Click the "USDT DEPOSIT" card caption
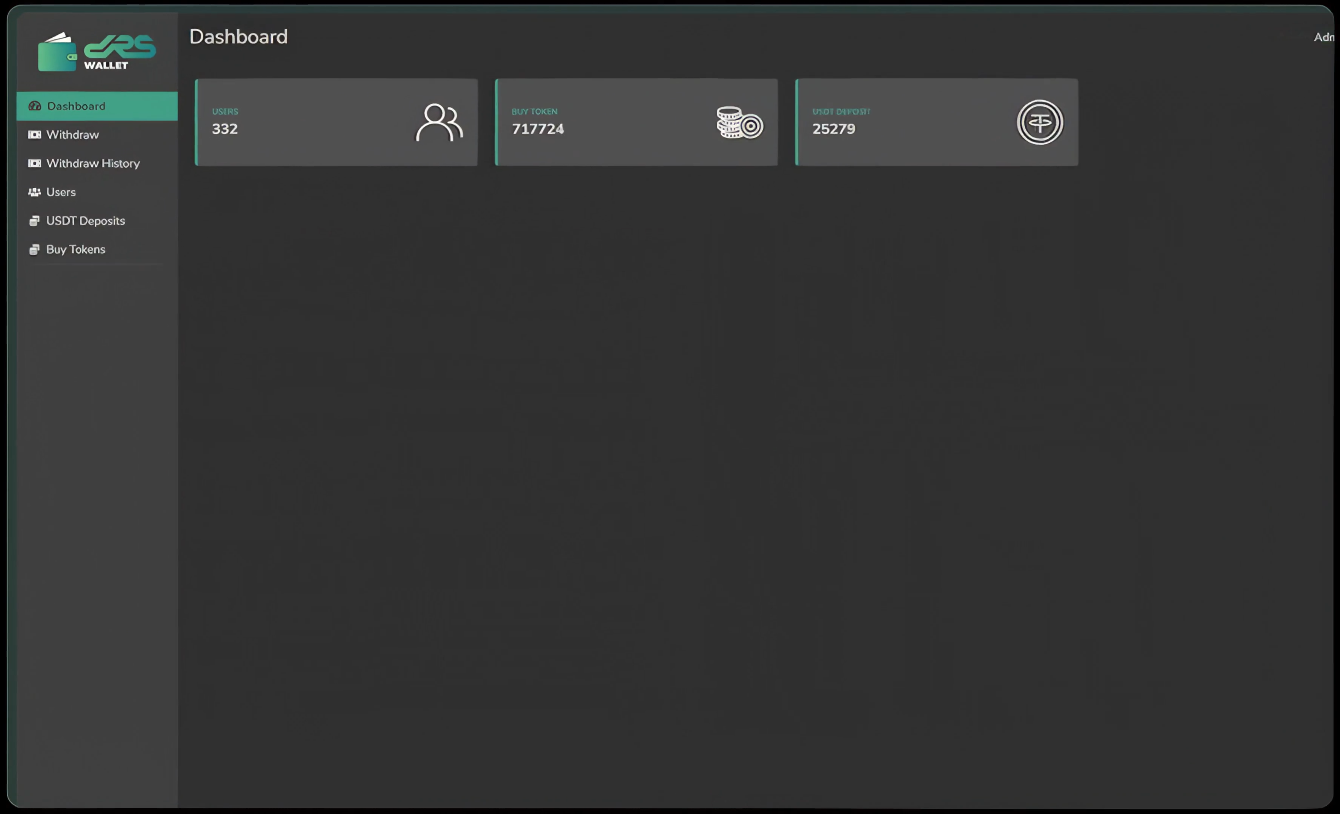The image size is (1340, 814). pos(841,112)
